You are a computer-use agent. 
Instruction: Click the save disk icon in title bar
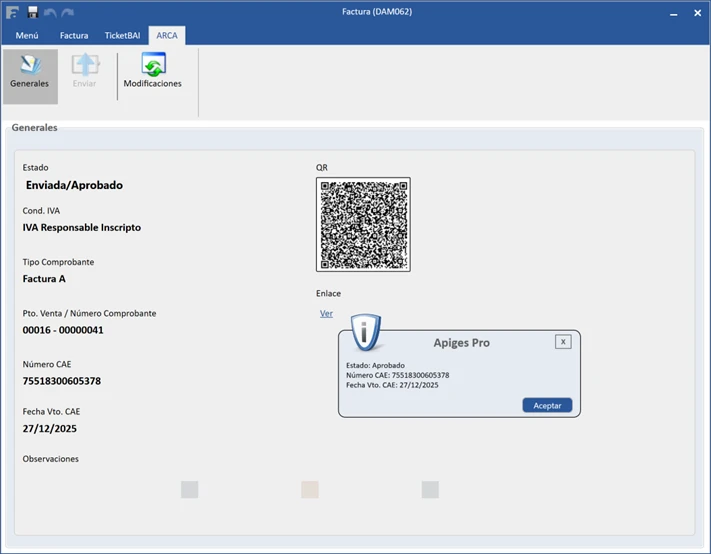tap(32, 11)
